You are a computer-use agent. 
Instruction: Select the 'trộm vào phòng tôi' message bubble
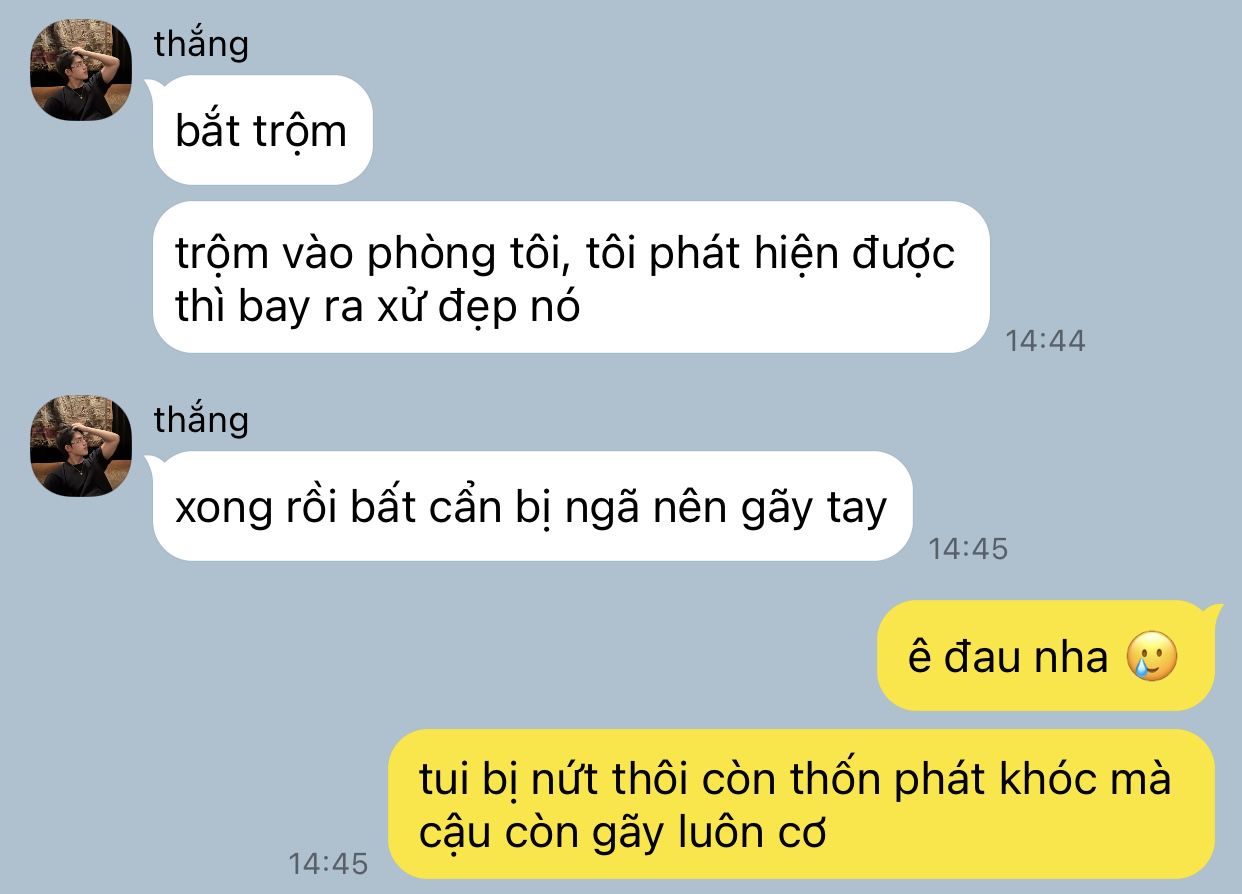pos(569,277)
